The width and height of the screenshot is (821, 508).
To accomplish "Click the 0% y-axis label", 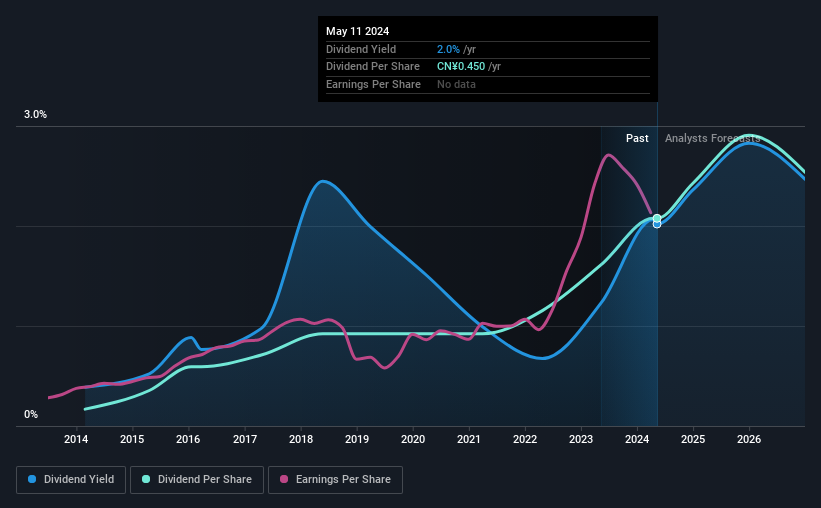I will pos(31,414).
